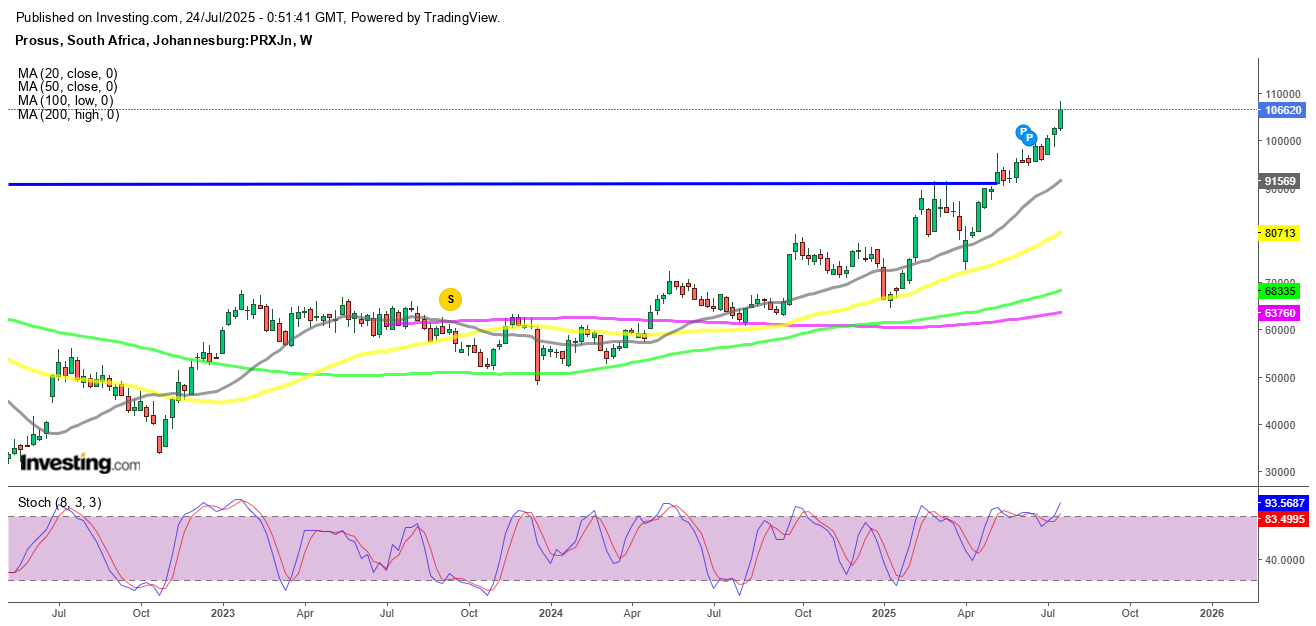Click the yellow S split marker

[451, 298]
